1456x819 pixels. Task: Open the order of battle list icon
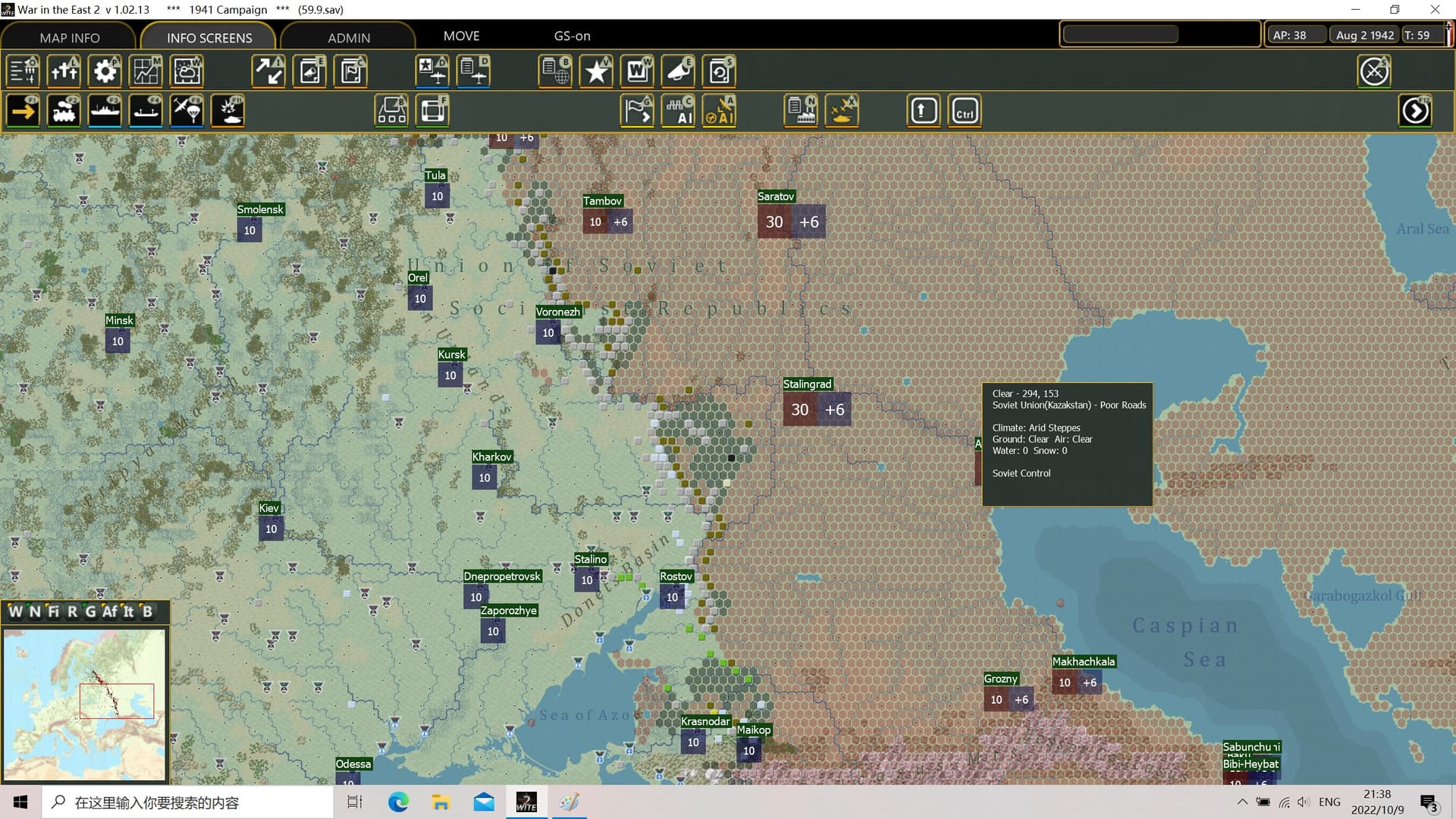coord(23,71)
